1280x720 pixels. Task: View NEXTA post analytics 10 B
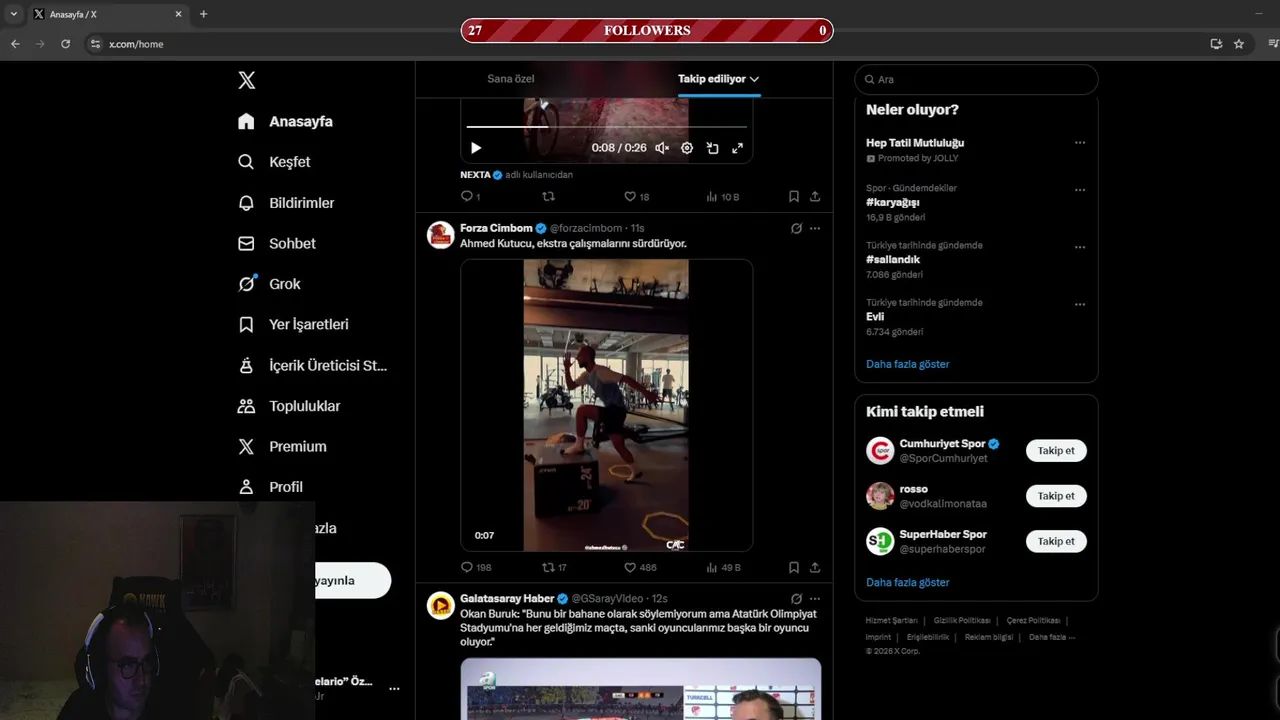(722, 197)
